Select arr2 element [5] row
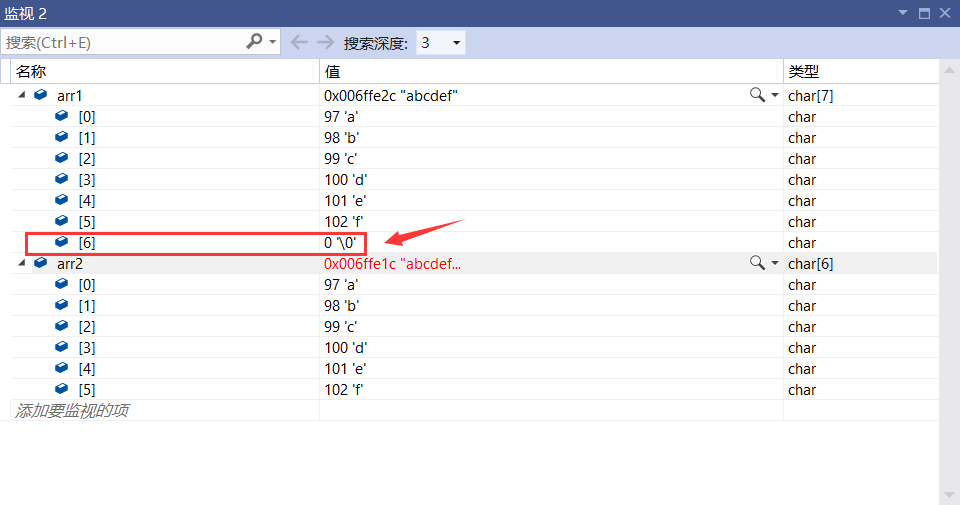 click(x=474, y=389)
